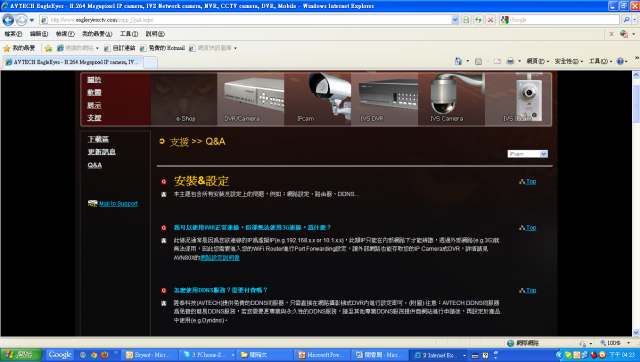Open the 2 Internet Explorer taskbar group

point(439,355)
